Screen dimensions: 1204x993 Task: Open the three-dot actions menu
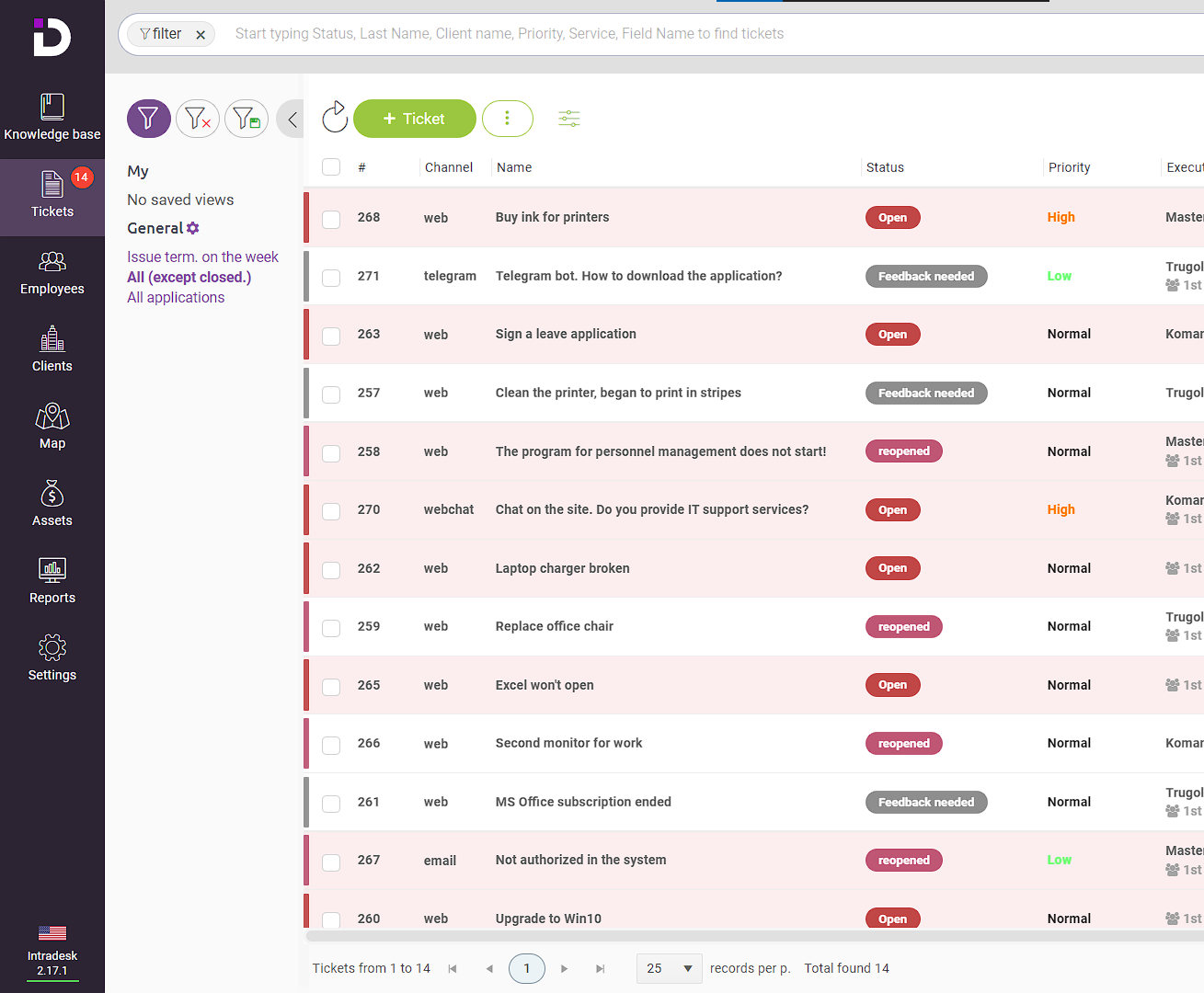tap(508, 119)
